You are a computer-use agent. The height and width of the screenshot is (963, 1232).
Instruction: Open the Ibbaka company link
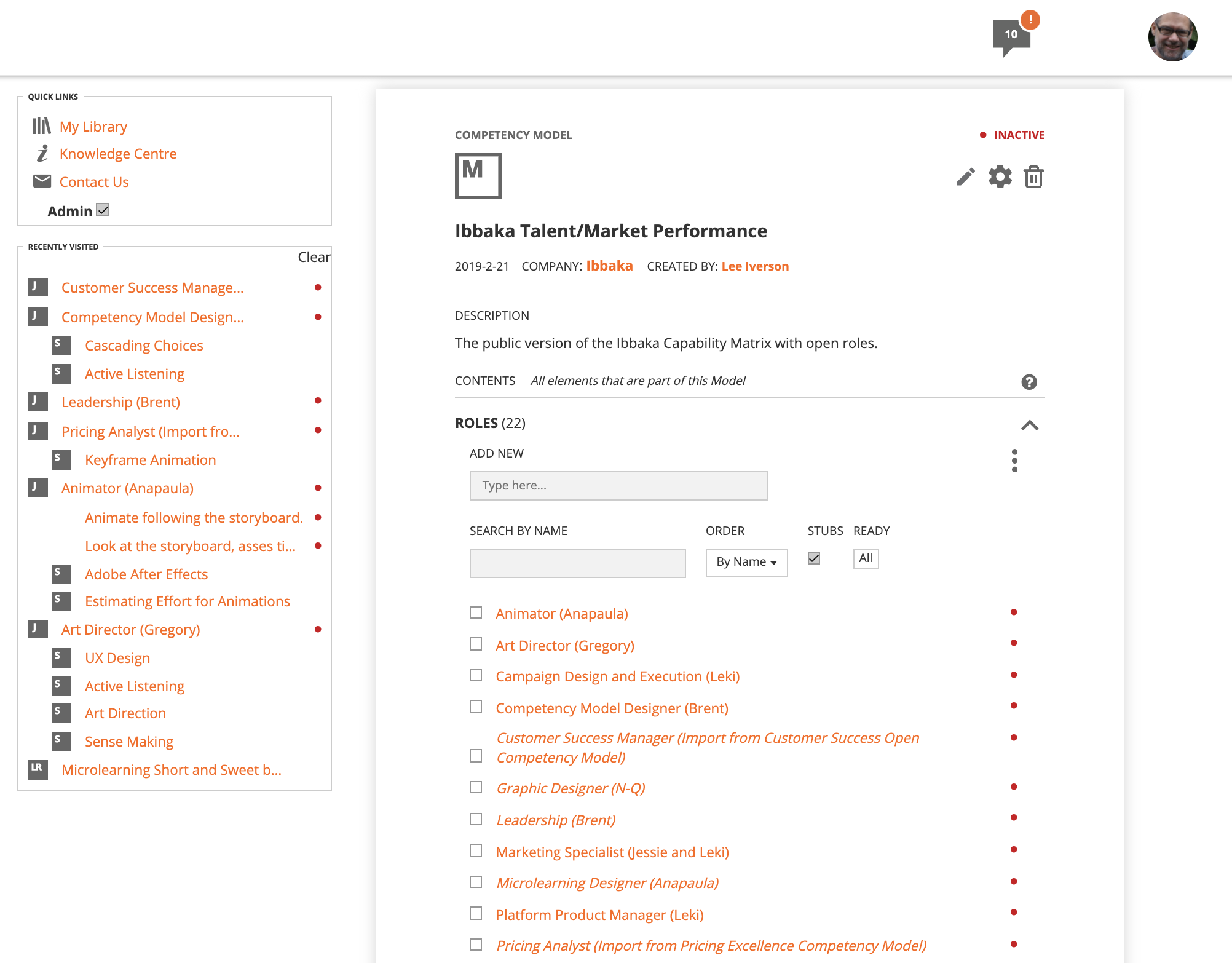pos(609,266)
